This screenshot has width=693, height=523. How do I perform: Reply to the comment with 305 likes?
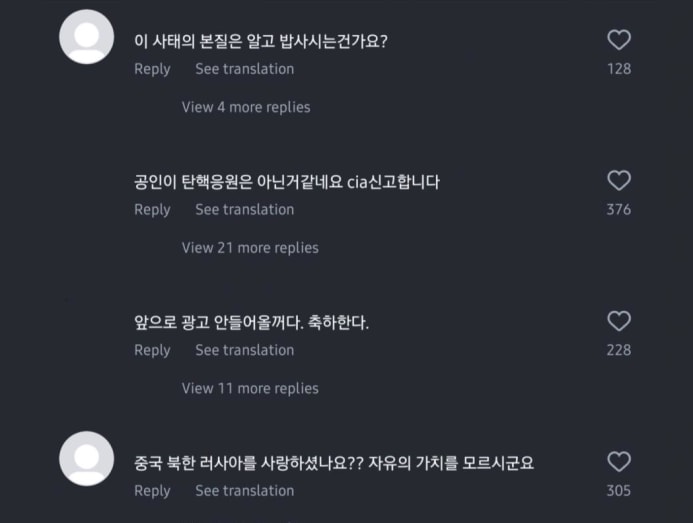tap(152, 490)
